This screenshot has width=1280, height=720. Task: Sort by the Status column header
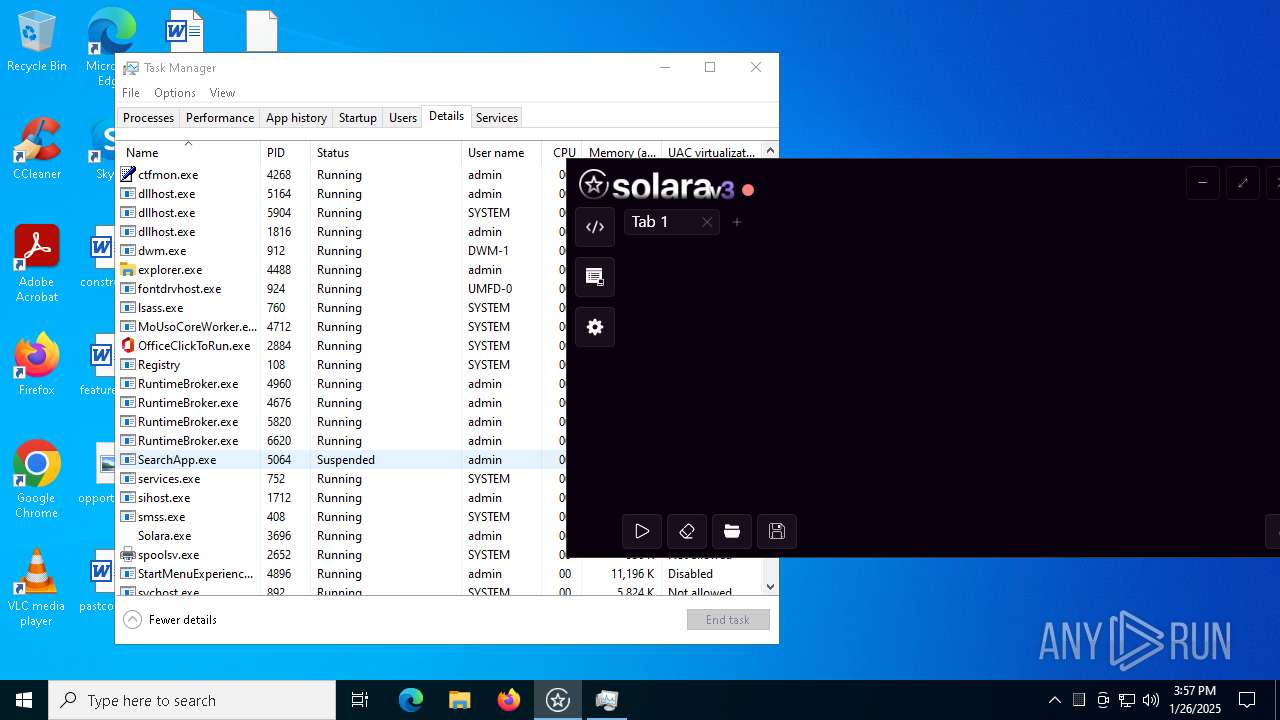(x=386, y=152)
